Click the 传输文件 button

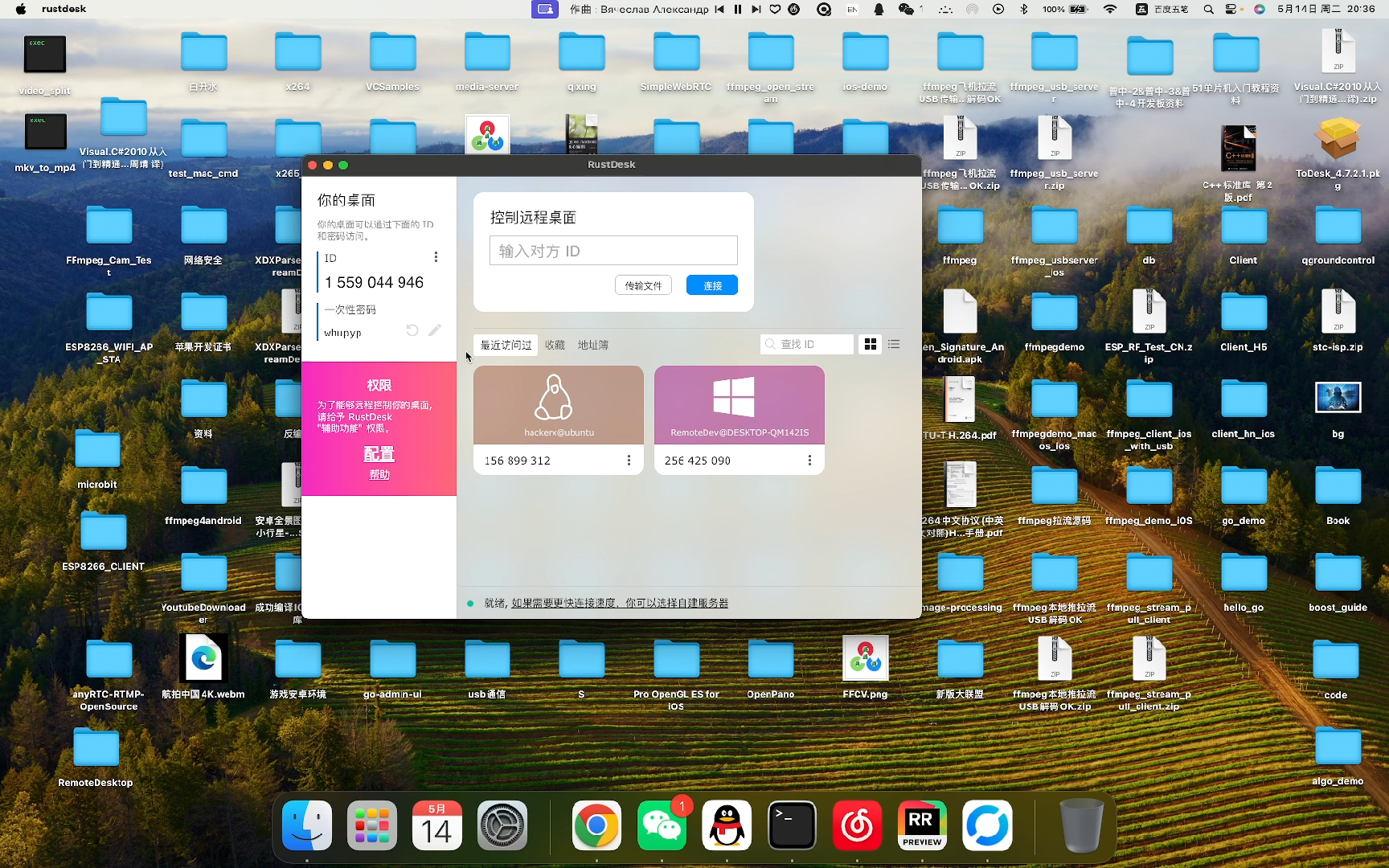click(x=643, y=285)
